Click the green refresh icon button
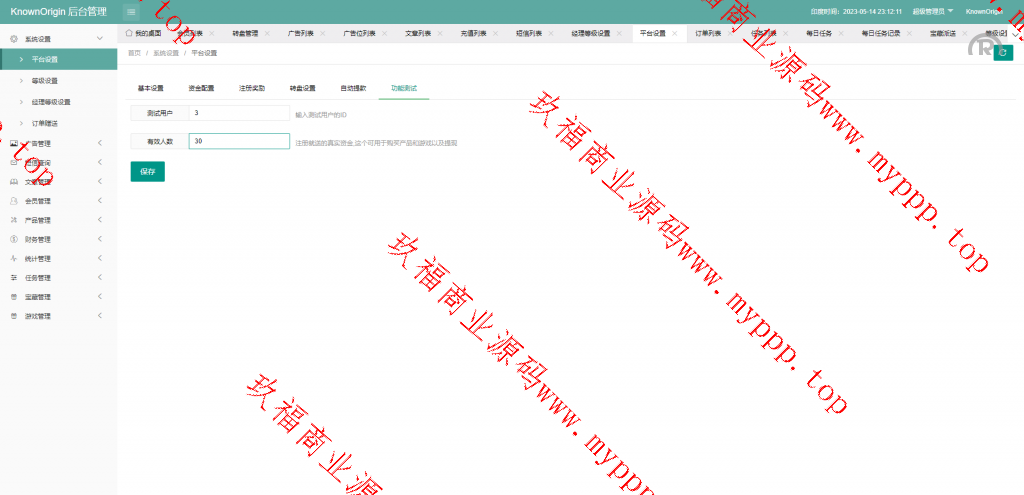1024x495 pixels. (1003, 53)
